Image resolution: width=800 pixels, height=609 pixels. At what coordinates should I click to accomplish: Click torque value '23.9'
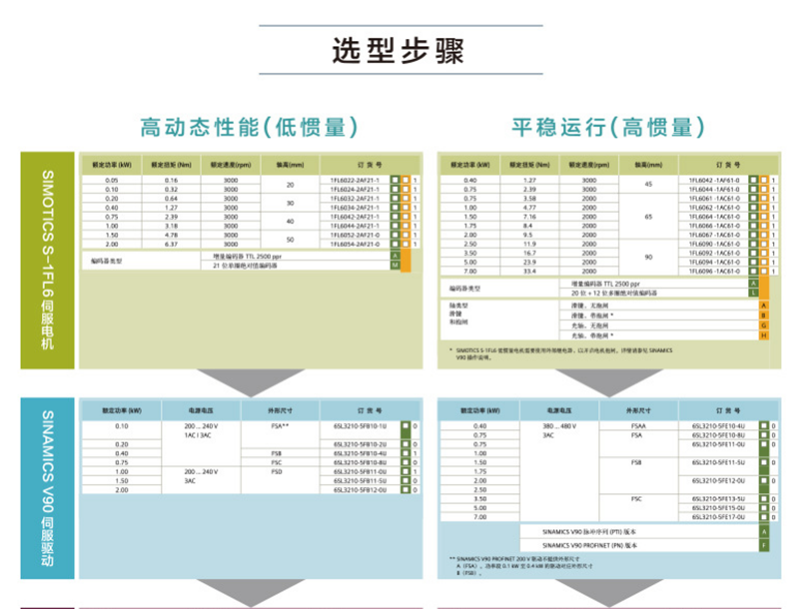click(x=530, y=262)
